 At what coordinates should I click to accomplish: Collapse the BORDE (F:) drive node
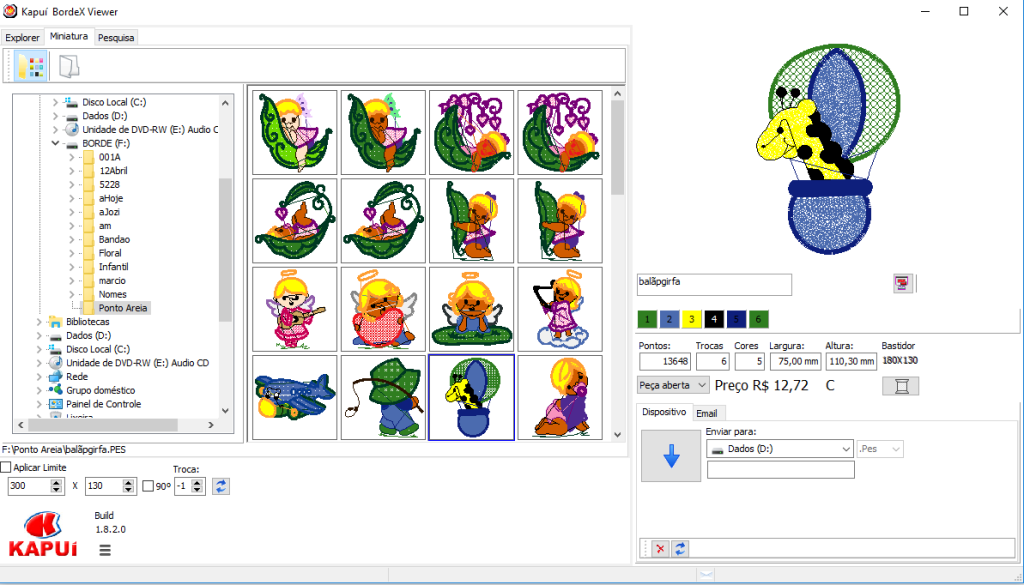pos(56,143)
